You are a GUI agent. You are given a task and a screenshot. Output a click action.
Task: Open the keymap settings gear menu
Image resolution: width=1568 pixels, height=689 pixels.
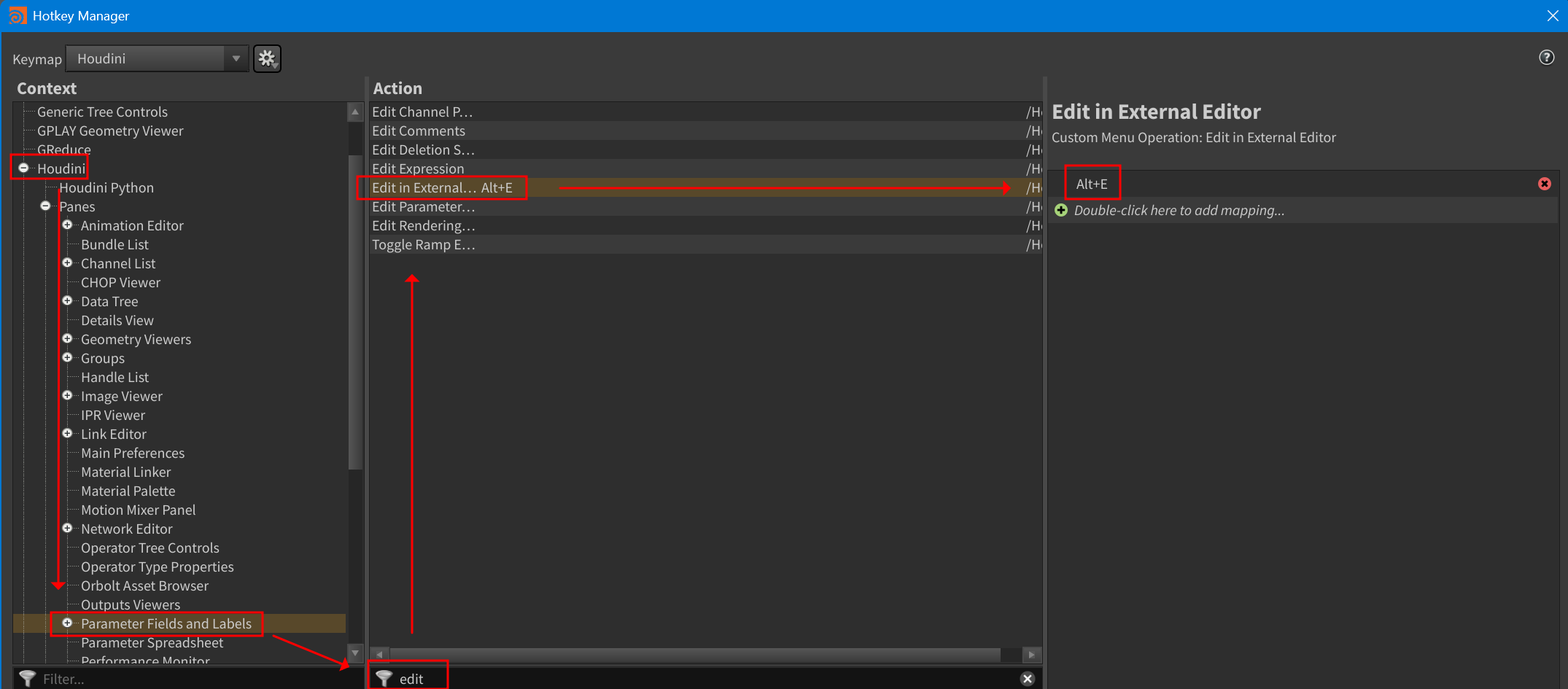pyautogui.click(x=267, y=58)
